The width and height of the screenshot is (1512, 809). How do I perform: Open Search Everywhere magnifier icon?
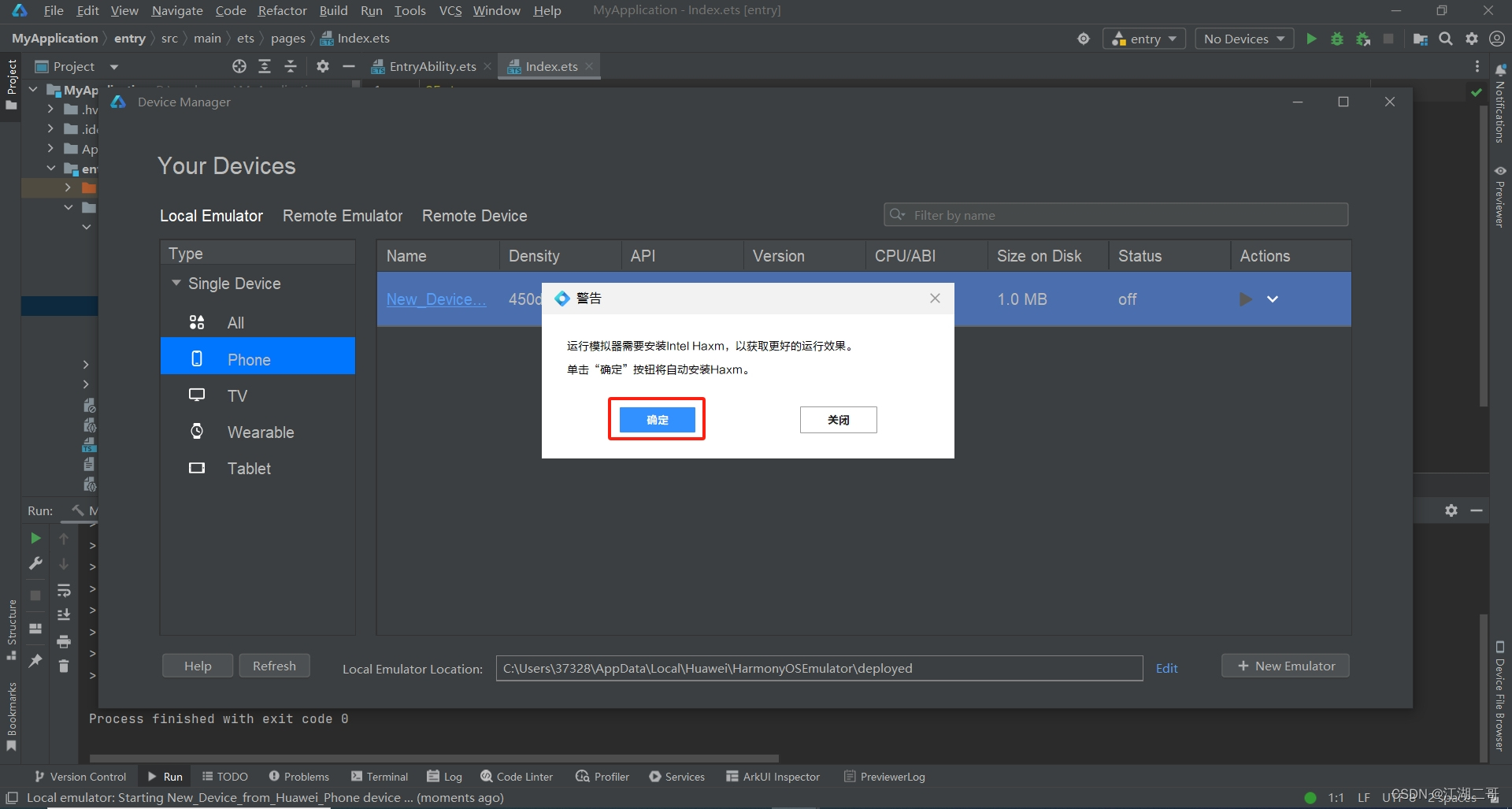(x=1446, y=39)
